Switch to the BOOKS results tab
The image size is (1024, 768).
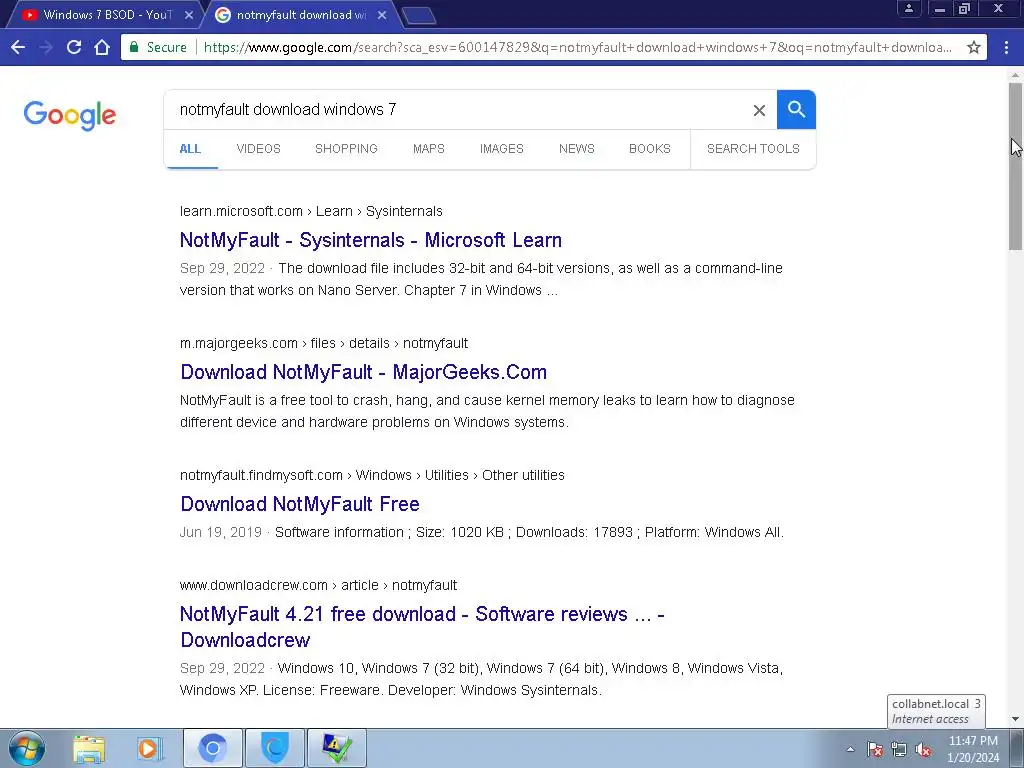pyautogui.click(x=650, y=149)
